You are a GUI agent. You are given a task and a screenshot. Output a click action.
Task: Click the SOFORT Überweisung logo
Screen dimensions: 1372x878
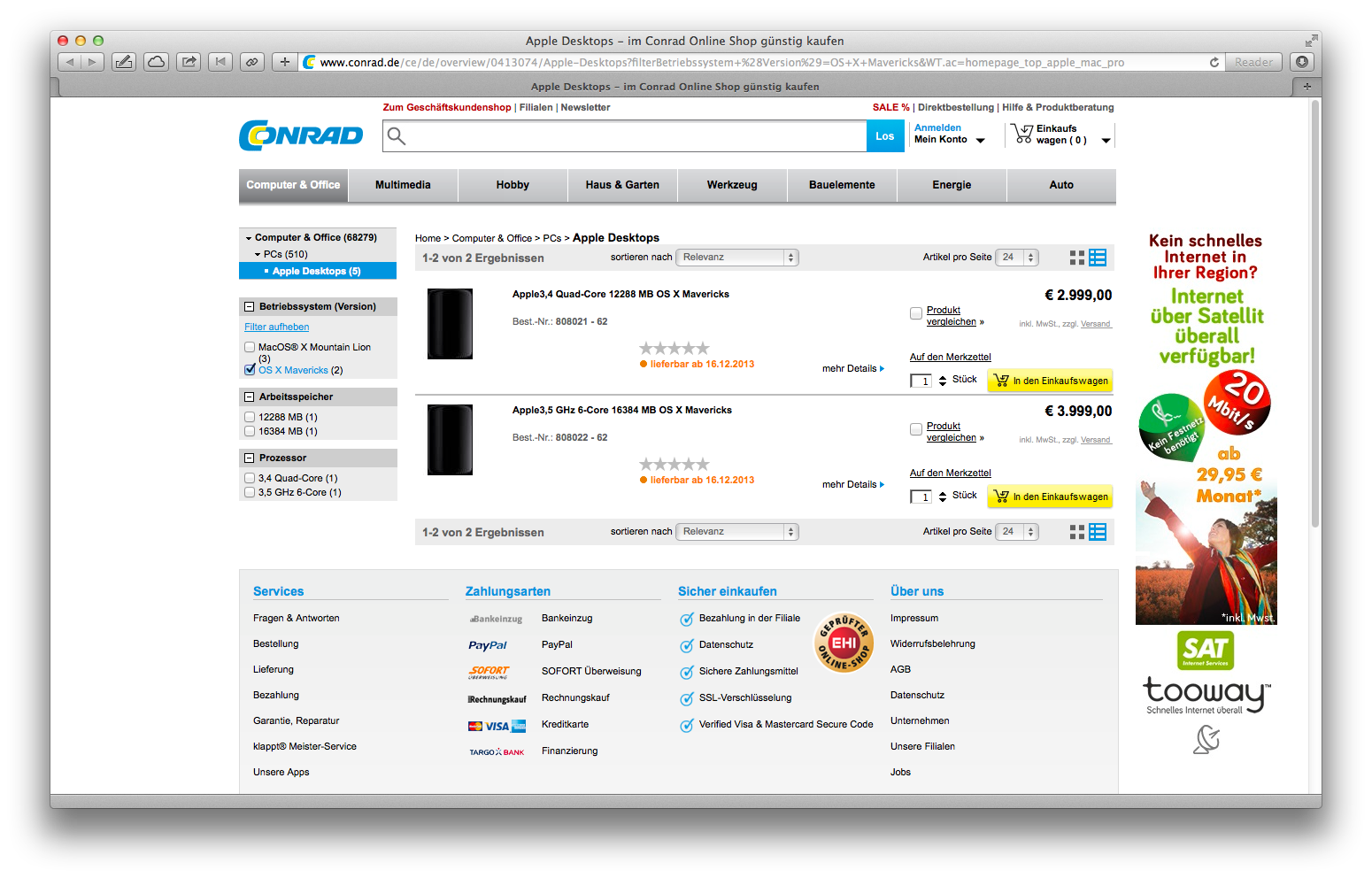[x=489, y=672]
